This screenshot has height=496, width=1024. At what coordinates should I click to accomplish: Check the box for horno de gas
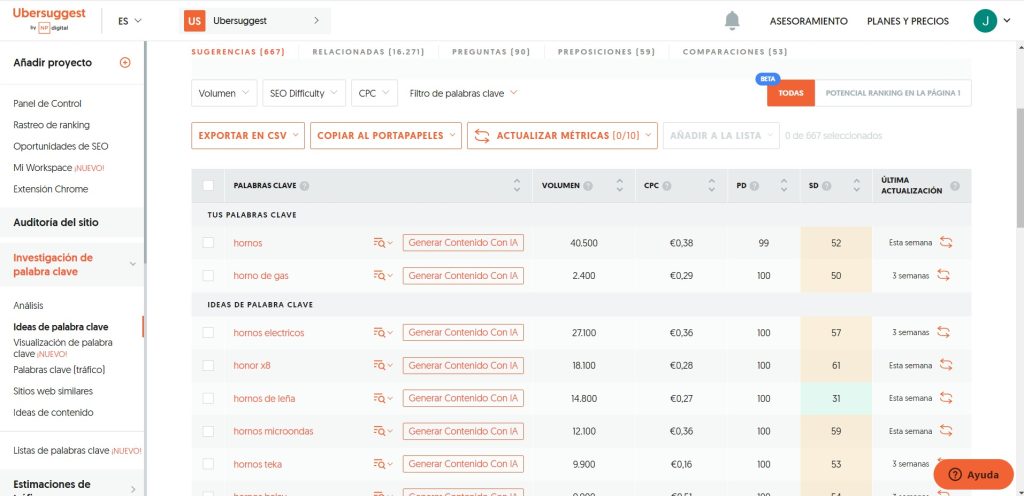point(208,275)
